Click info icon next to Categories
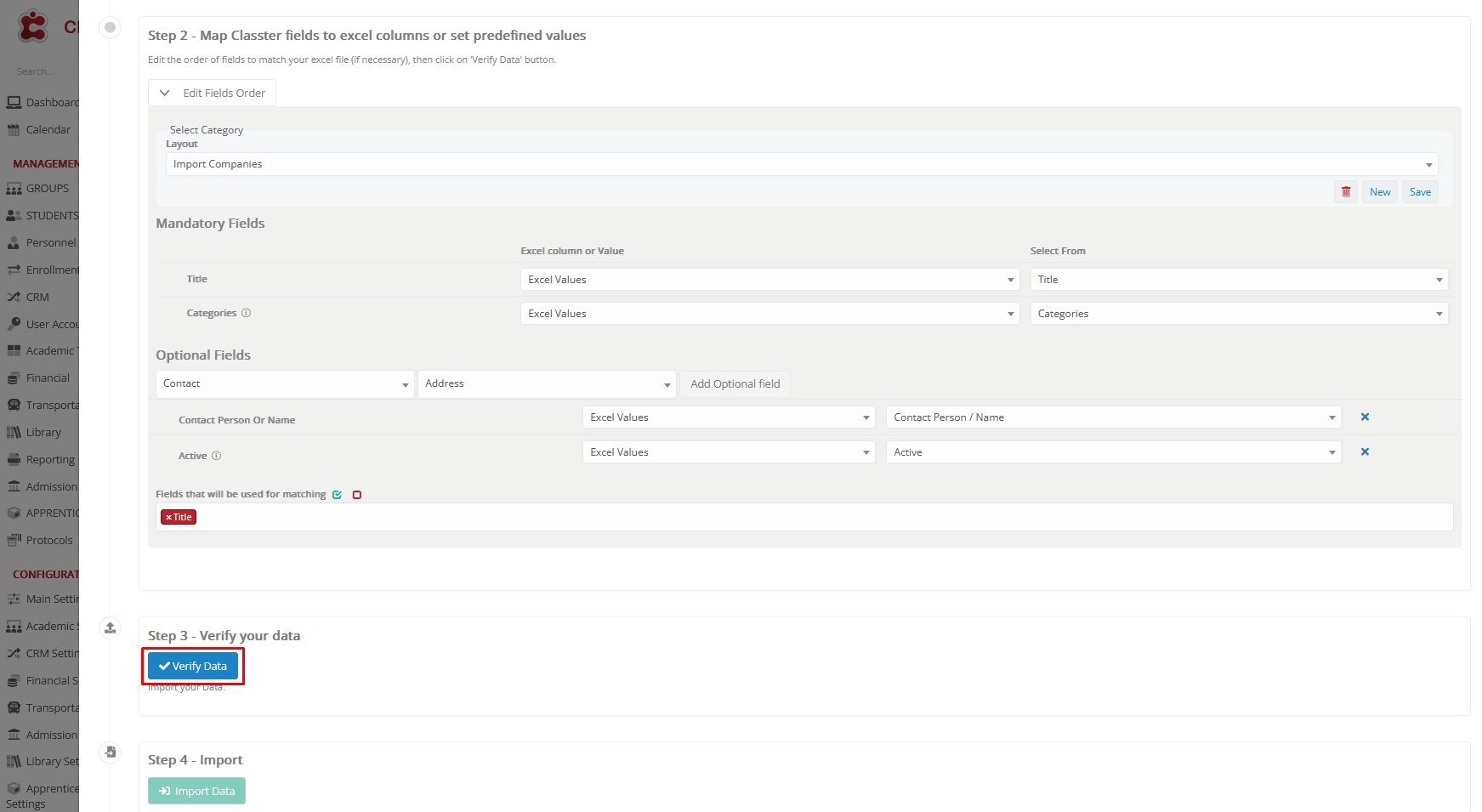 click(x=247, y=313)
